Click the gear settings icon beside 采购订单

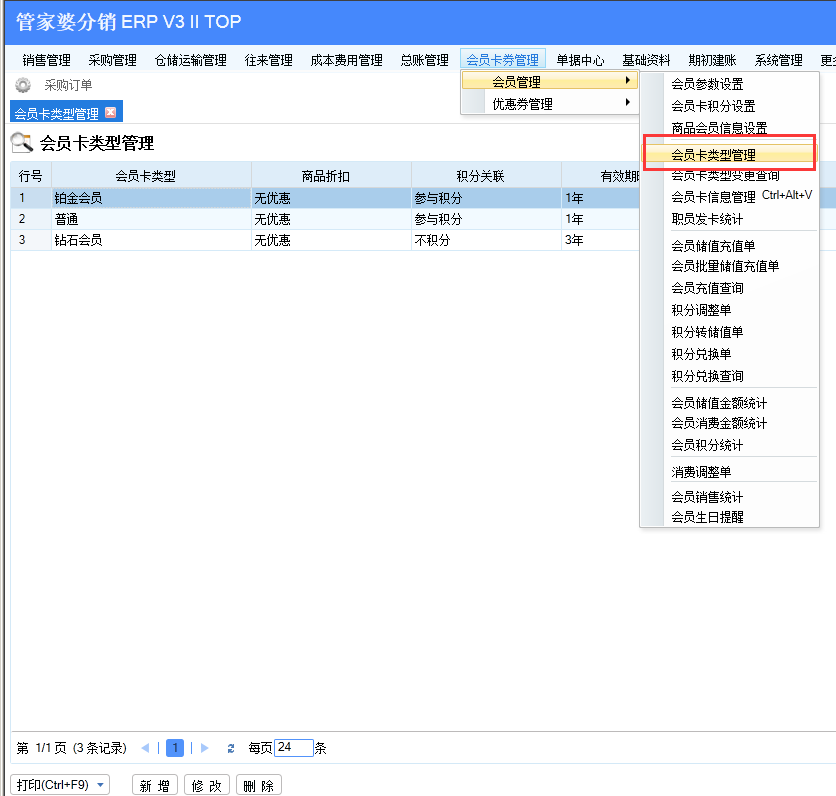point(23,86)
